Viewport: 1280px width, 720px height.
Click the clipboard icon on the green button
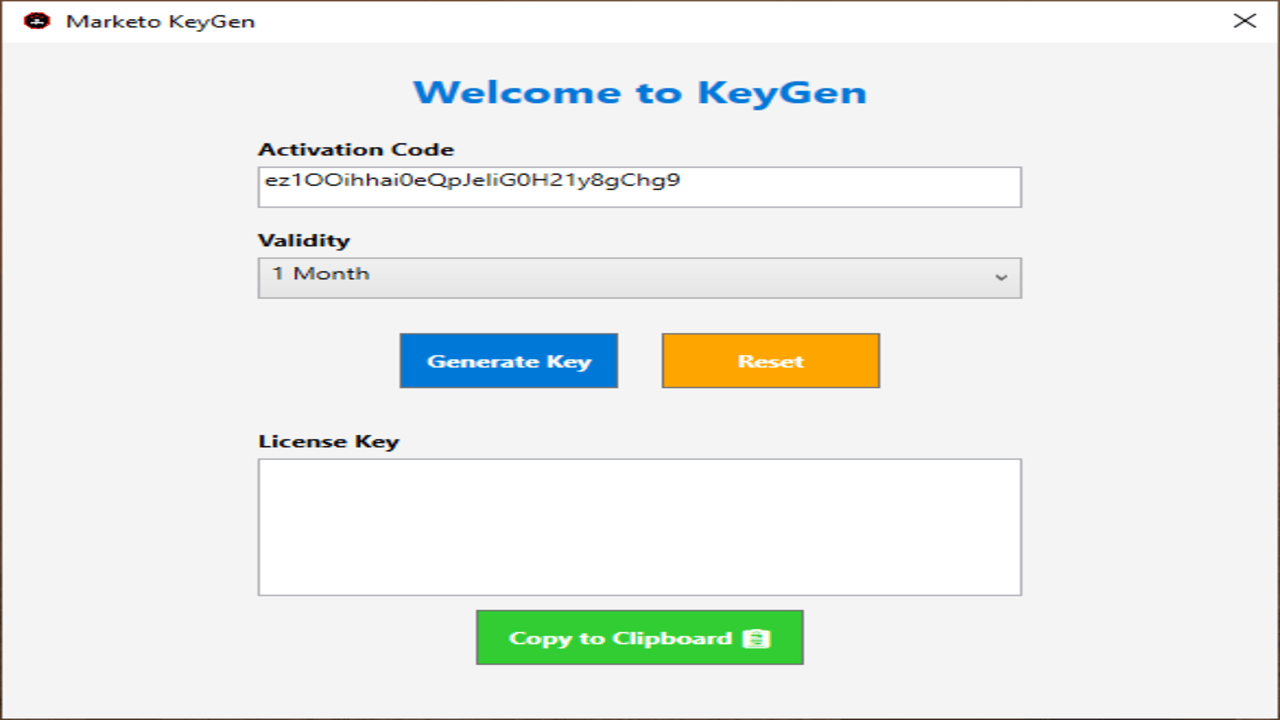[x=757, y=638]
